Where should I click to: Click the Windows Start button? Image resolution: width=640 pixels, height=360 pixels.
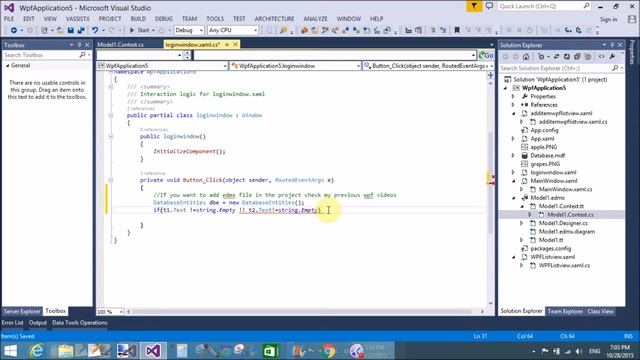tap(10, 351)
